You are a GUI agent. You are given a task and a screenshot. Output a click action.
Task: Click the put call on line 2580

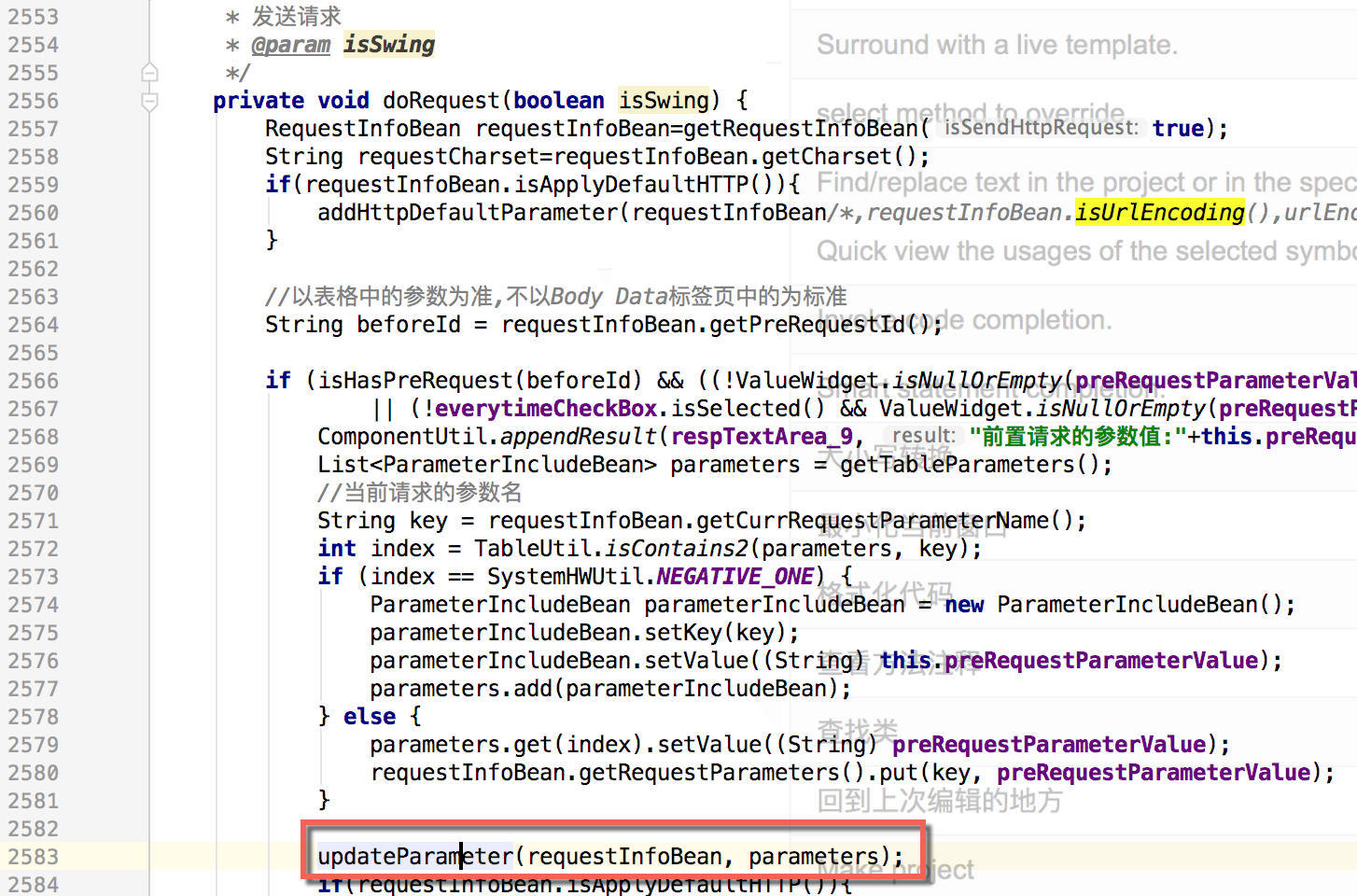(899, 773)
